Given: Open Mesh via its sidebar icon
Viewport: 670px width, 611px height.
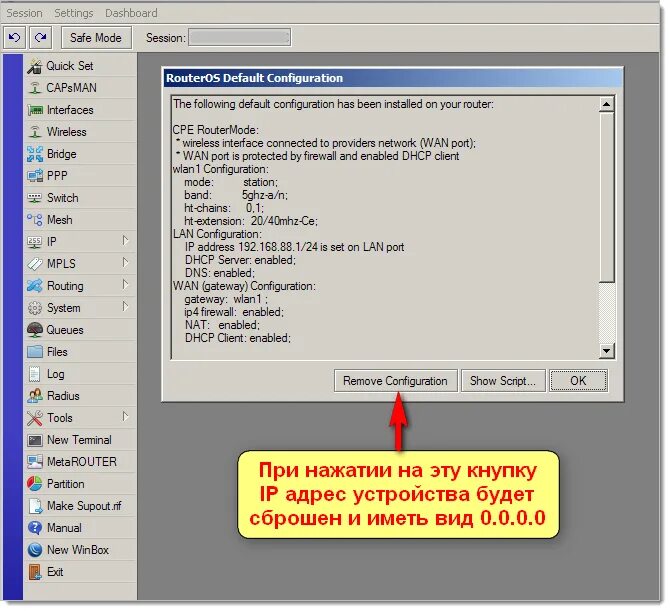Looking at the screenshot, I should [x=35, y=220].
